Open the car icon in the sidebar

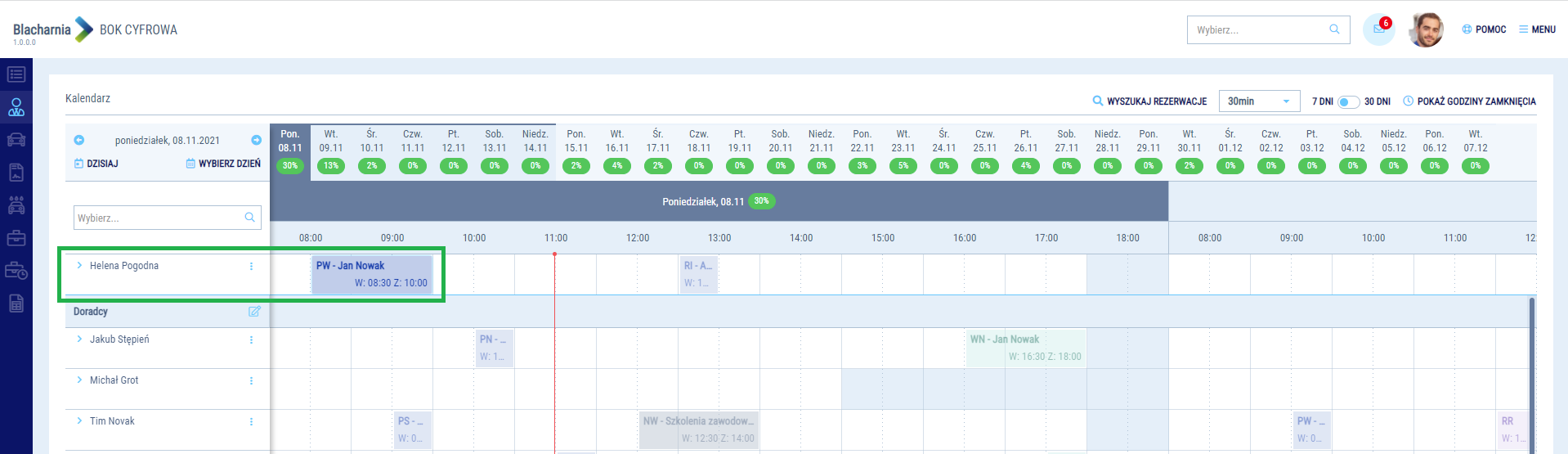(16, 140)
